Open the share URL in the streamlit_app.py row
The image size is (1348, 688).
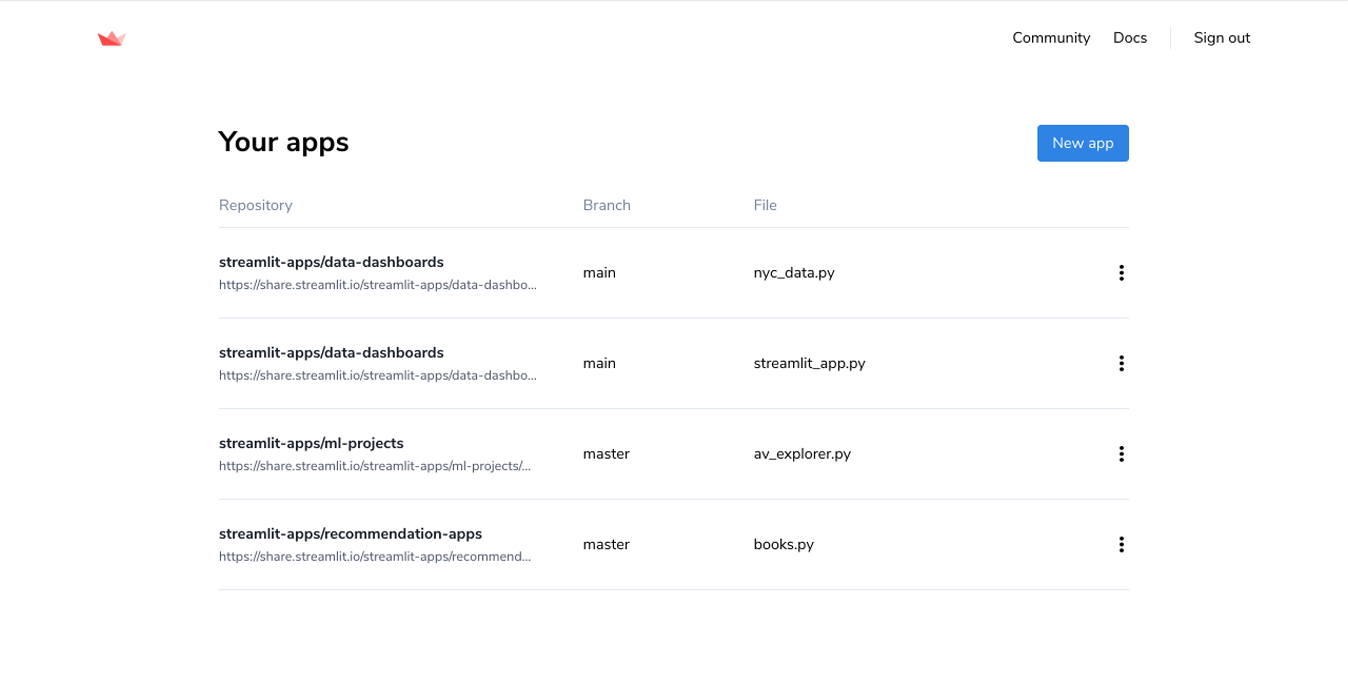coord(378,376)
